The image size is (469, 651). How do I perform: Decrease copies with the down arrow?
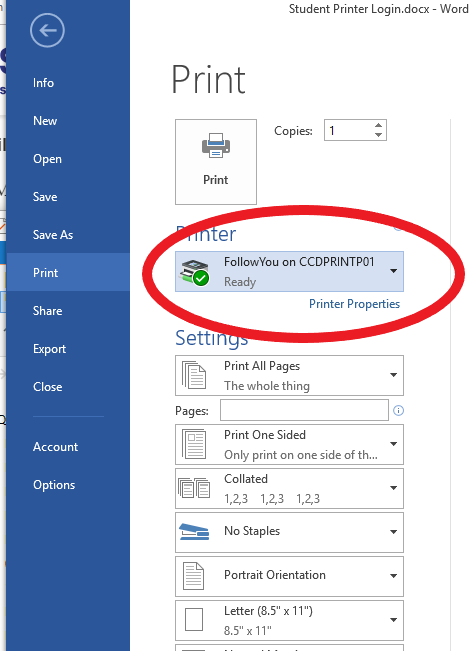click(378, 135)
